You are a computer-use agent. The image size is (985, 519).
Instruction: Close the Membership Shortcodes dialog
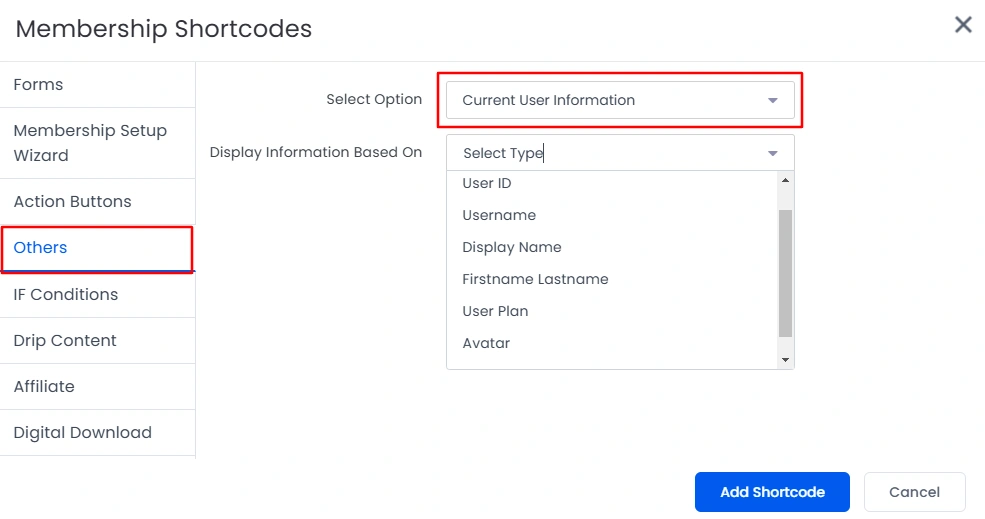point(963,25)
